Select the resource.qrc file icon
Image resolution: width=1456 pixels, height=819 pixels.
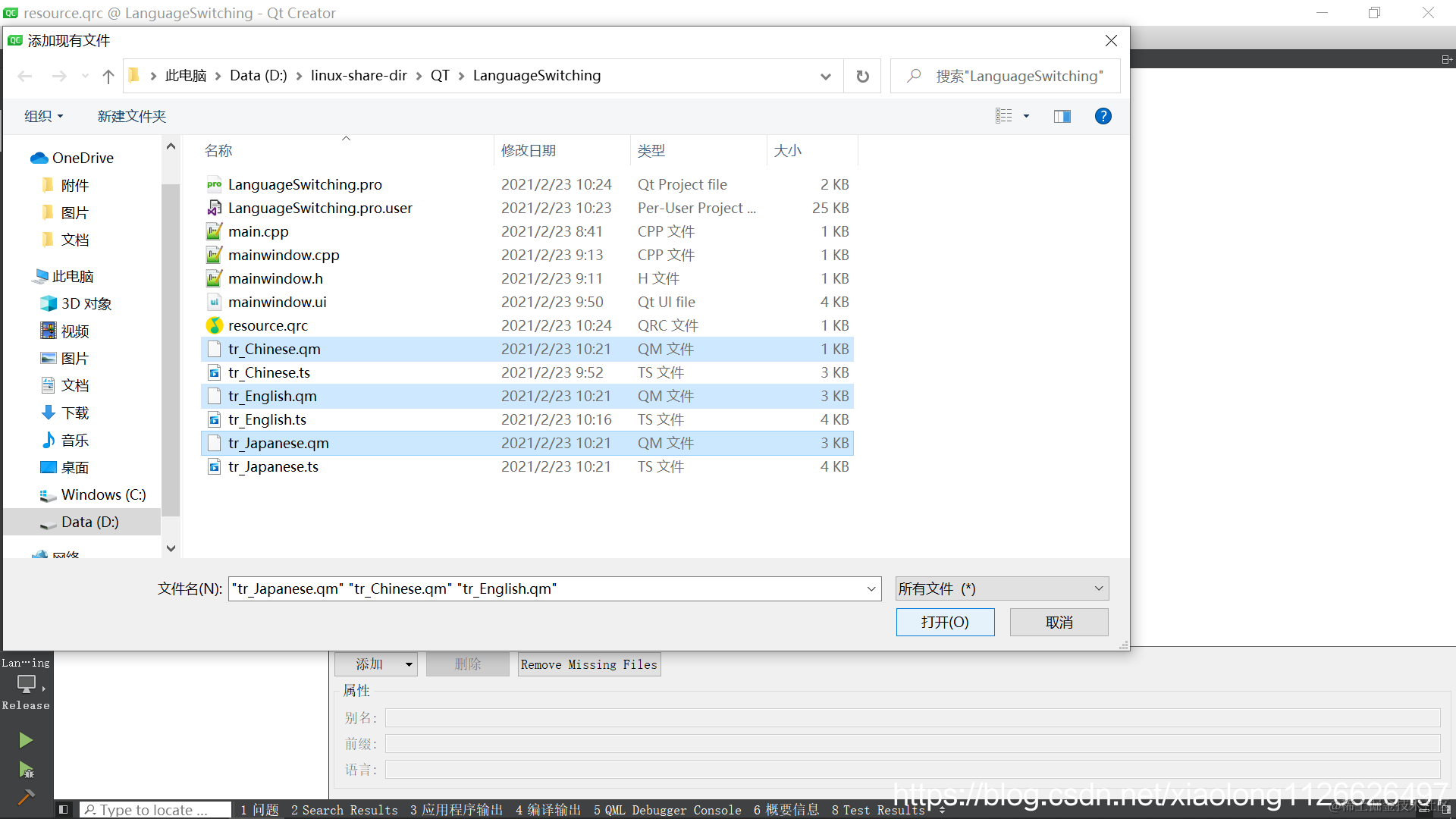click(215, 325)
